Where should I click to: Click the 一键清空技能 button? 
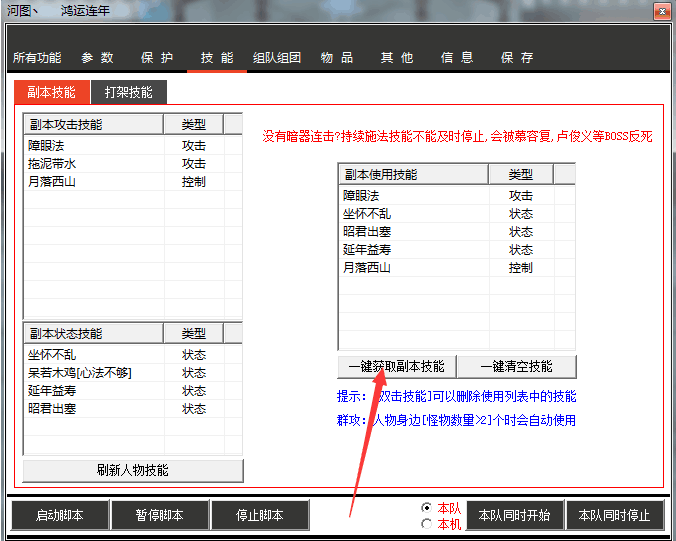pyautogui.click(x=516, y=366)
